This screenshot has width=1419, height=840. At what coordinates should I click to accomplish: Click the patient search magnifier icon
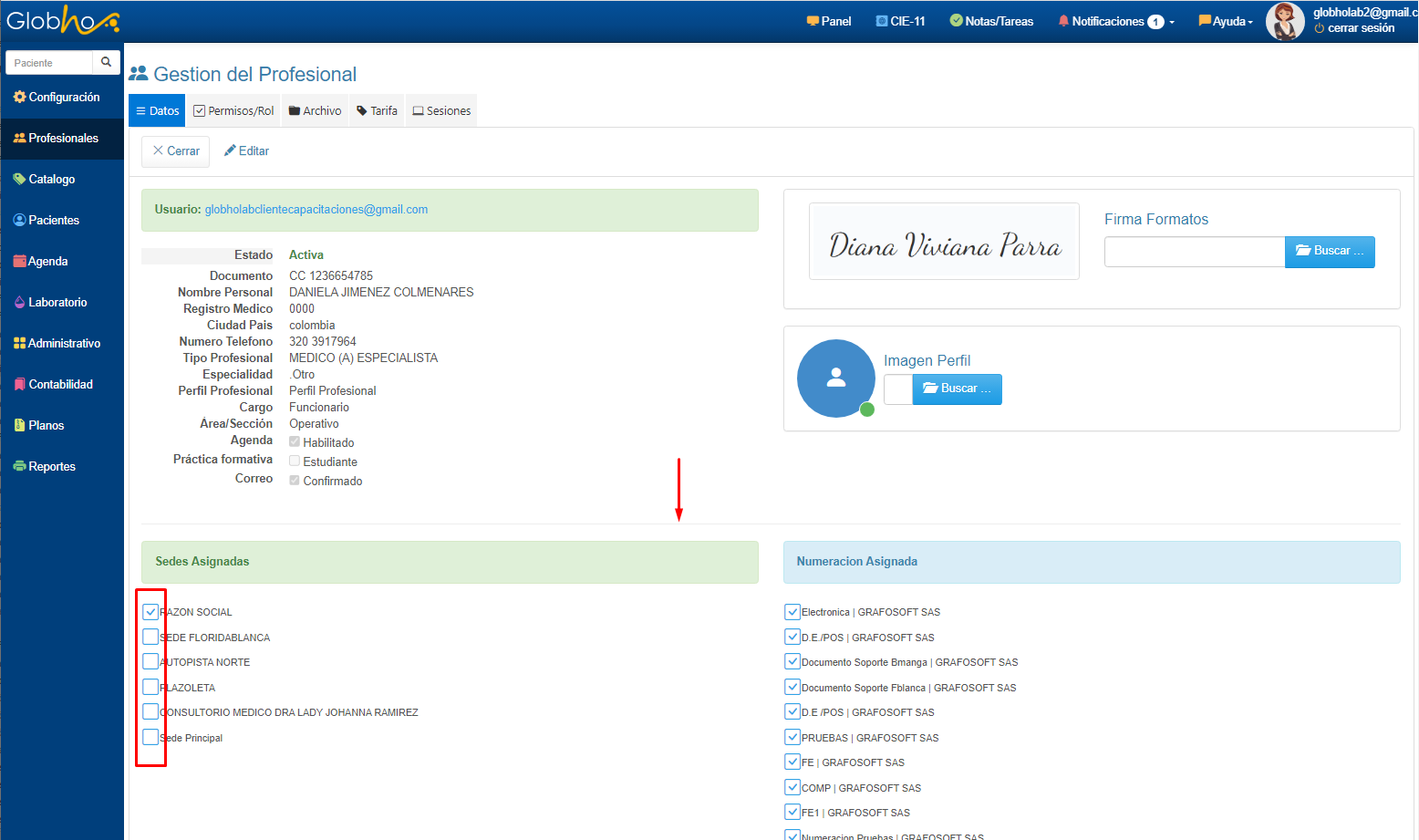(x=106, y=62)
